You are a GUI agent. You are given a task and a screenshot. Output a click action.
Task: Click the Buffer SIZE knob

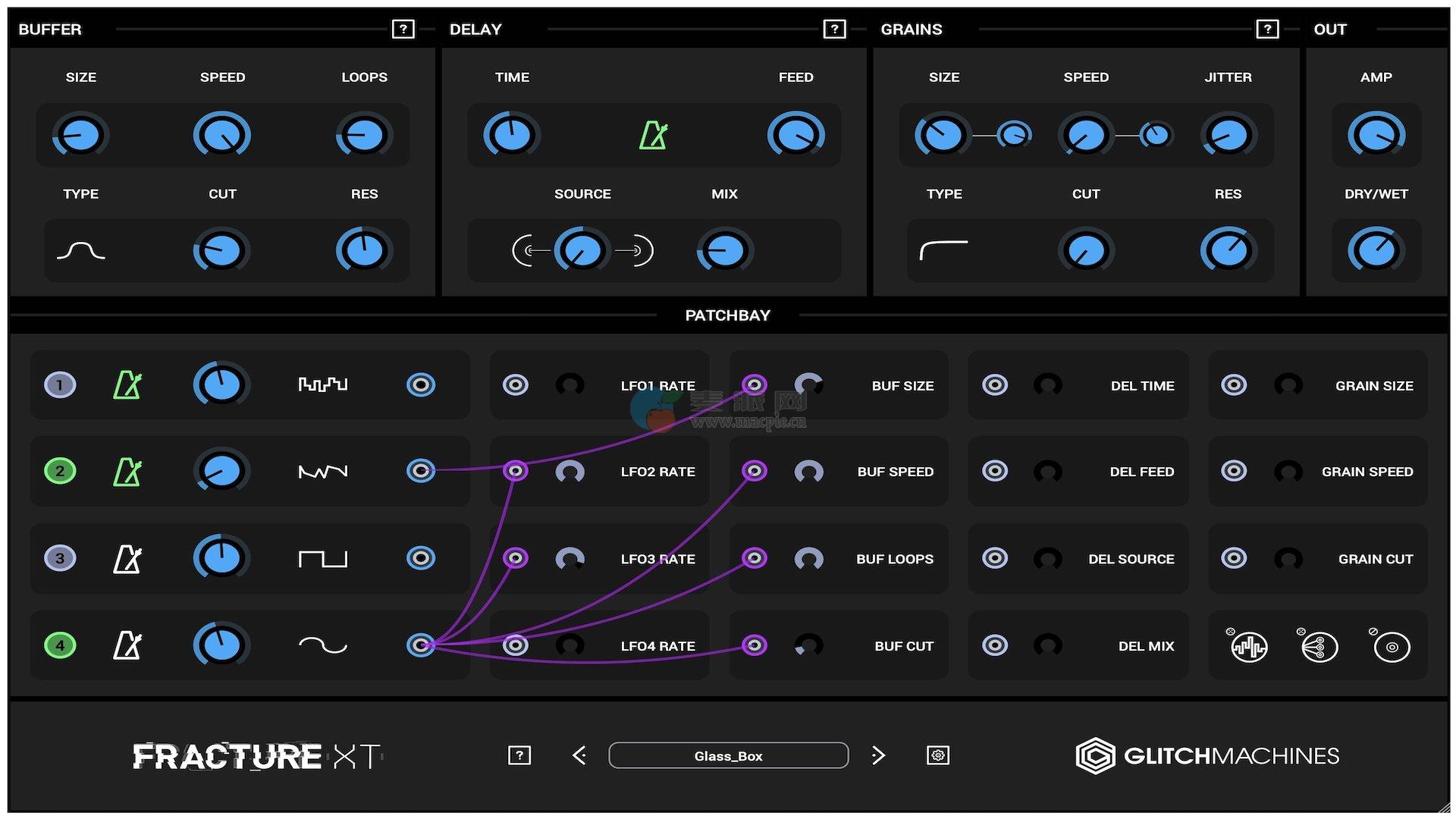tap(80, 135)
